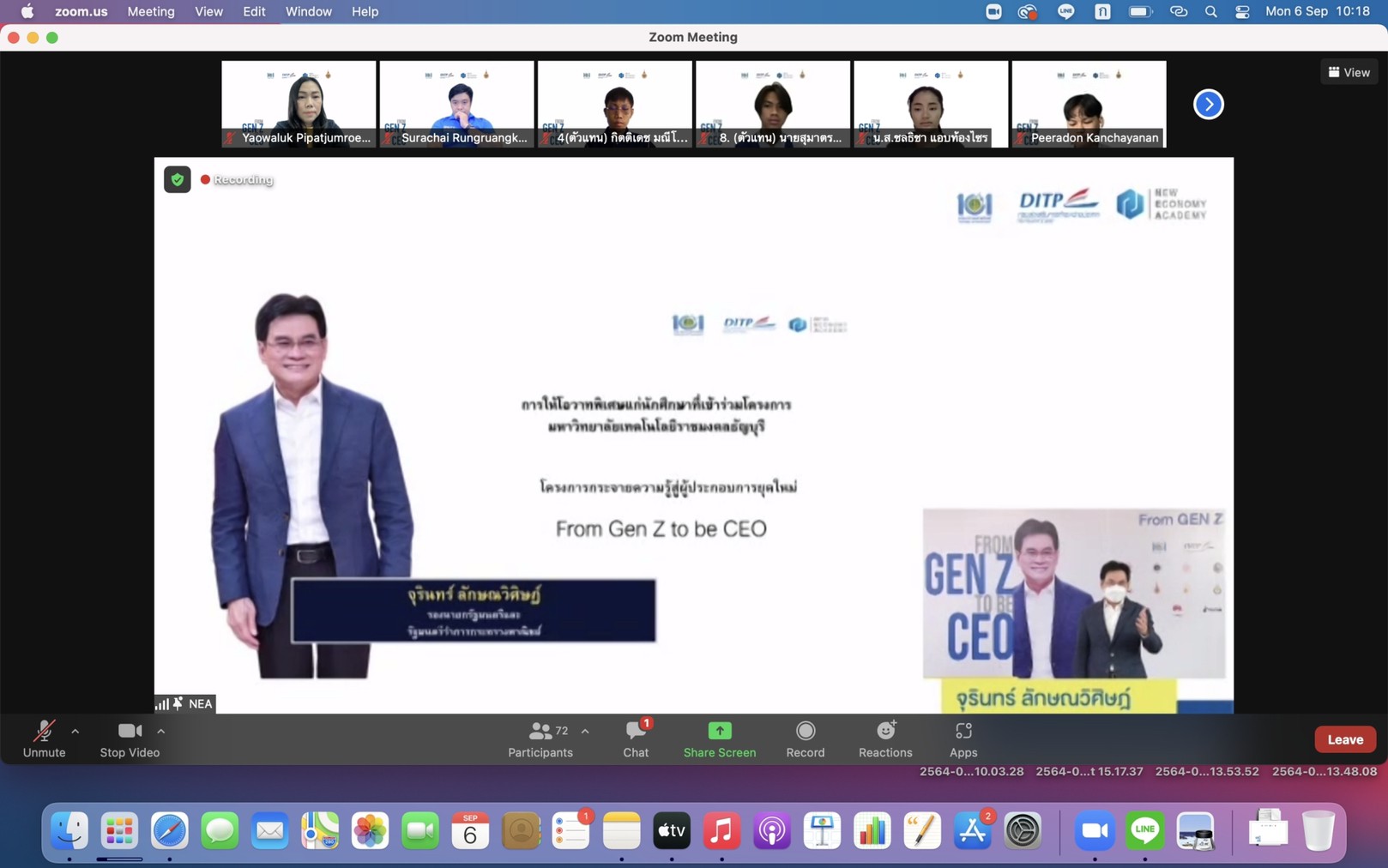The height and width of the screenshot is (868, 1388).
Task: Open Notes from the Dock
Action: pyautogui.click(x=622, y=830)
